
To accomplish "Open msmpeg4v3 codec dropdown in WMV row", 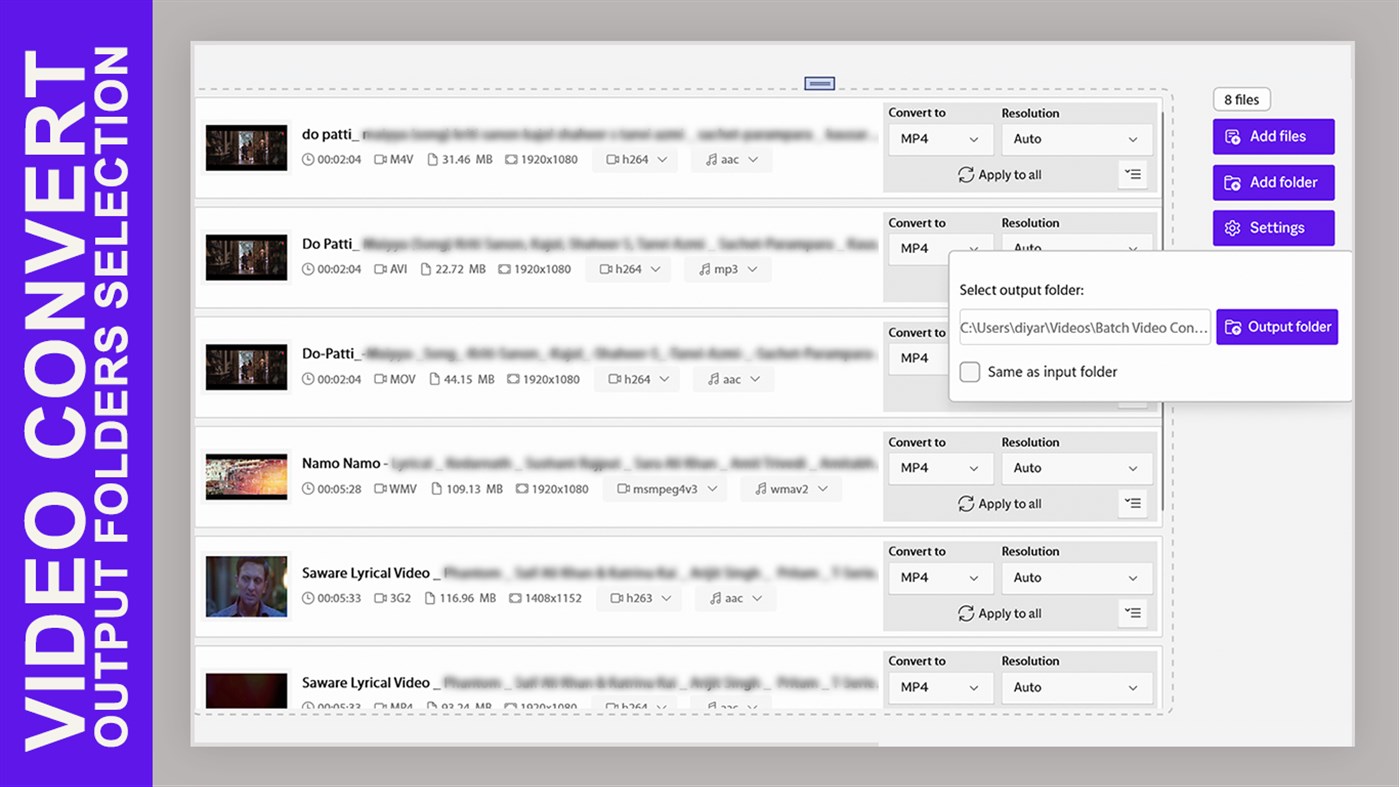I will pos(667,490).
